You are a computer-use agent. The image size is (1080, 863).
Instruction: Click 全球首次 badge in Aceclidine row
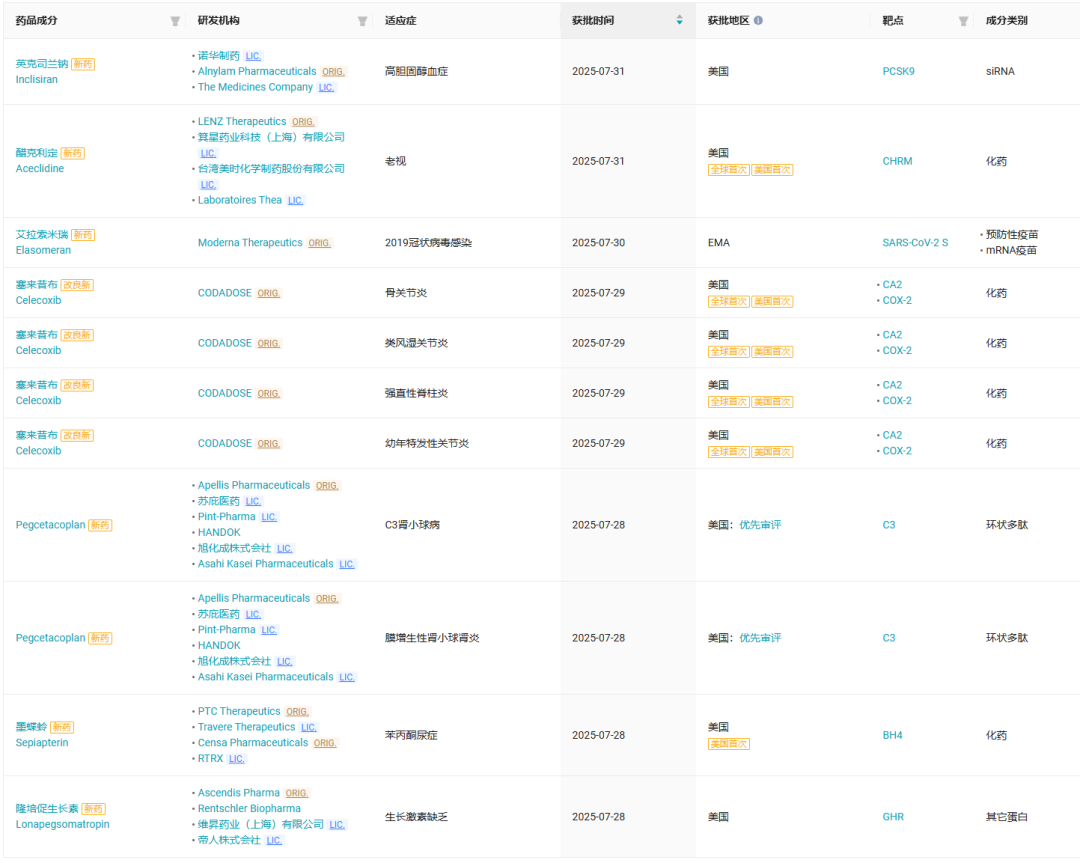tap(728, 169)
